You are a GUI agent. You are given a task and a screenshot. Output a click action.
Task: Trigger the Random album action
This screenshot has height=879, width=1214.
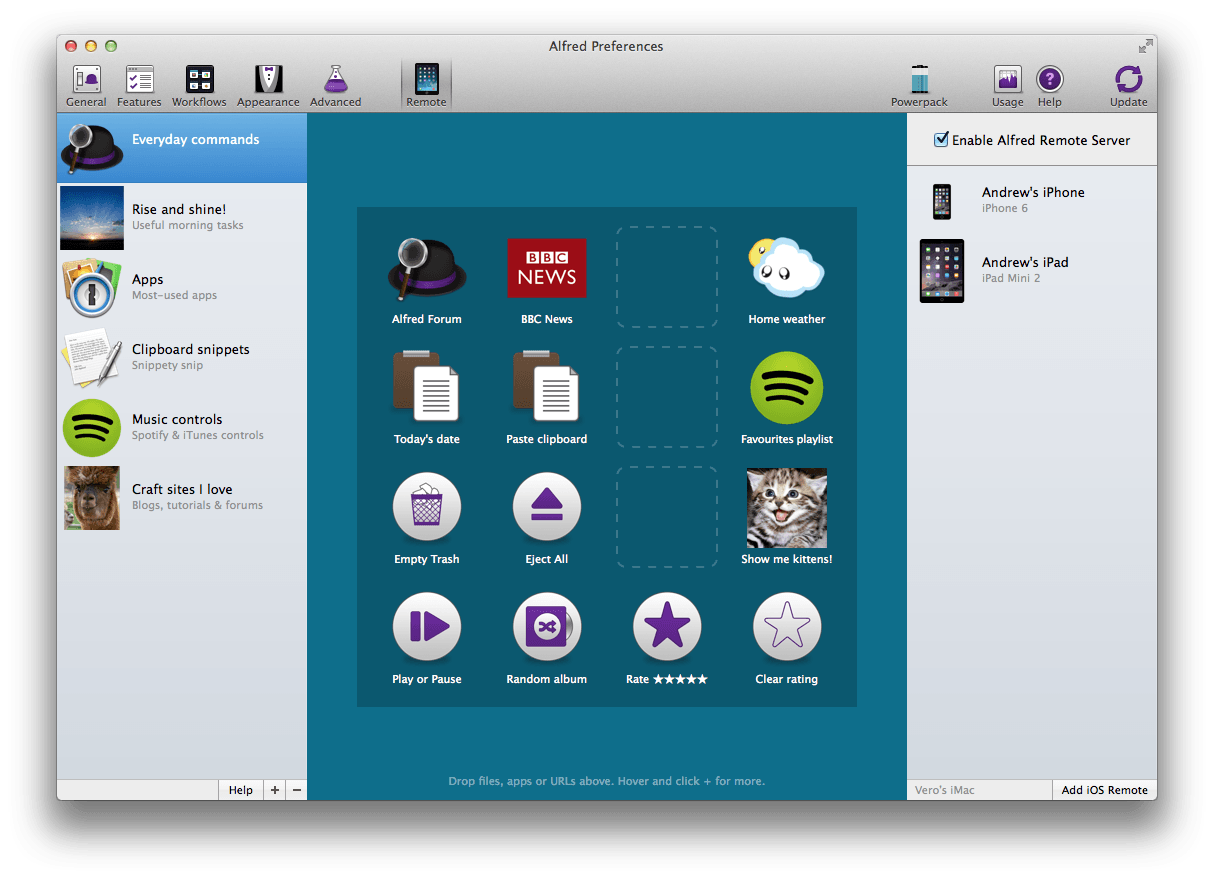(547, 627)
